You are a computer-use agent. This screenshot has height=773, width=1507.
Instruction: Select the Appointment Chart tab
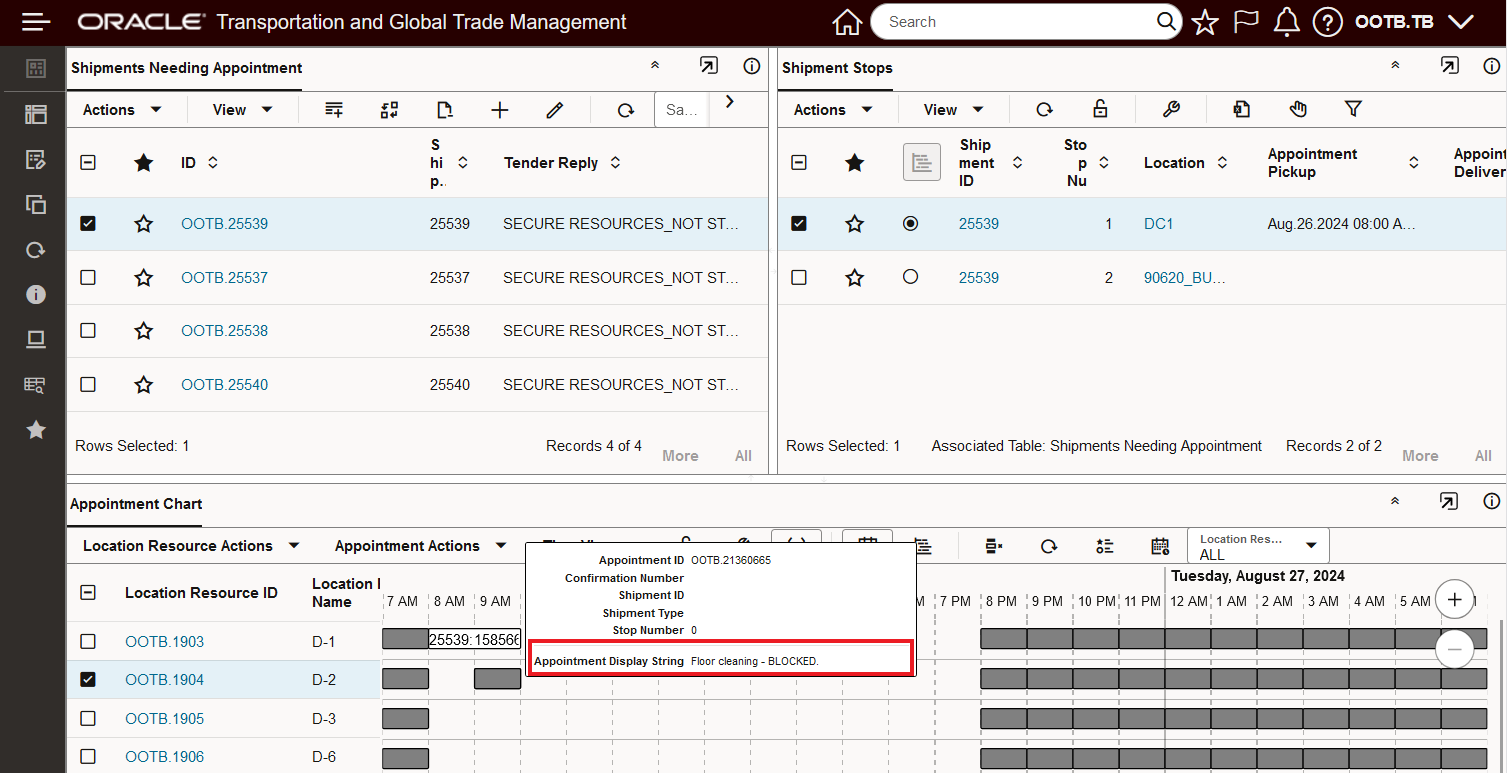pyautogui.click(x=136, y=504)
